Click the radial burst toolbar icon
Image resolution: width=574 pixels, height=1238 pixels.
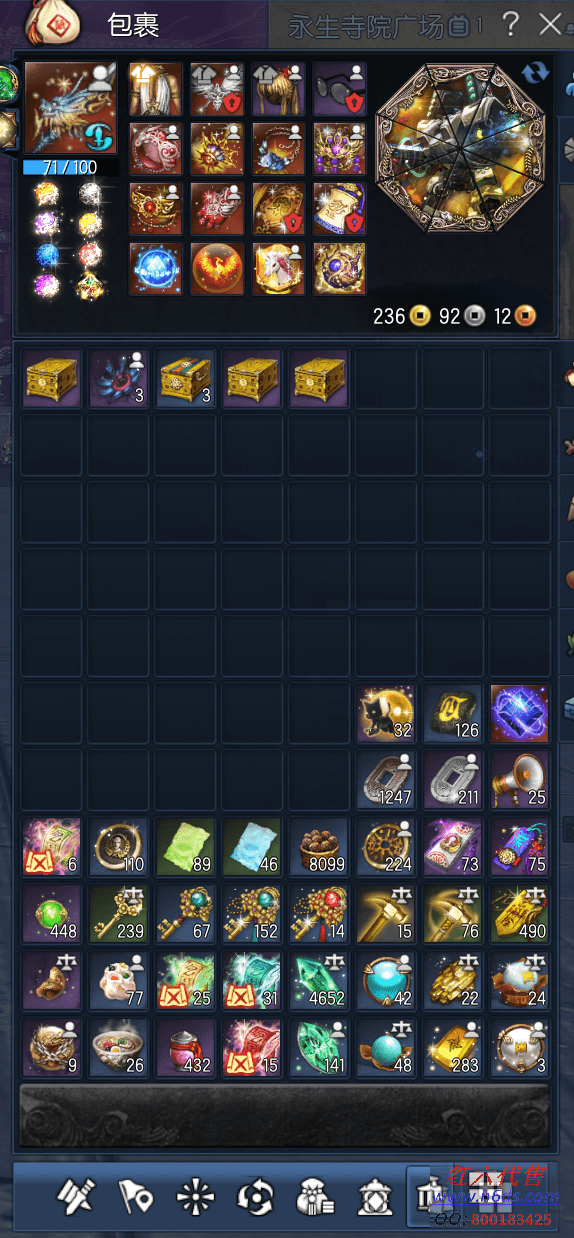click(x=194, y=1196)
